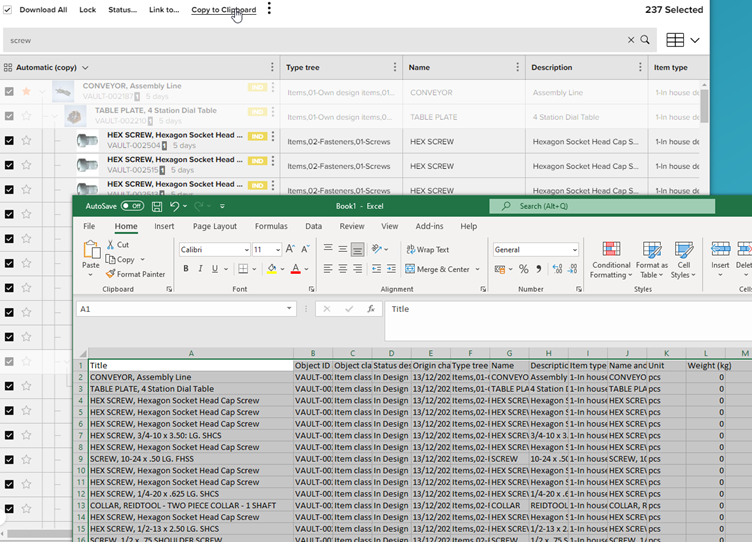Open Fill Color yellow swatch

(272, 269)
